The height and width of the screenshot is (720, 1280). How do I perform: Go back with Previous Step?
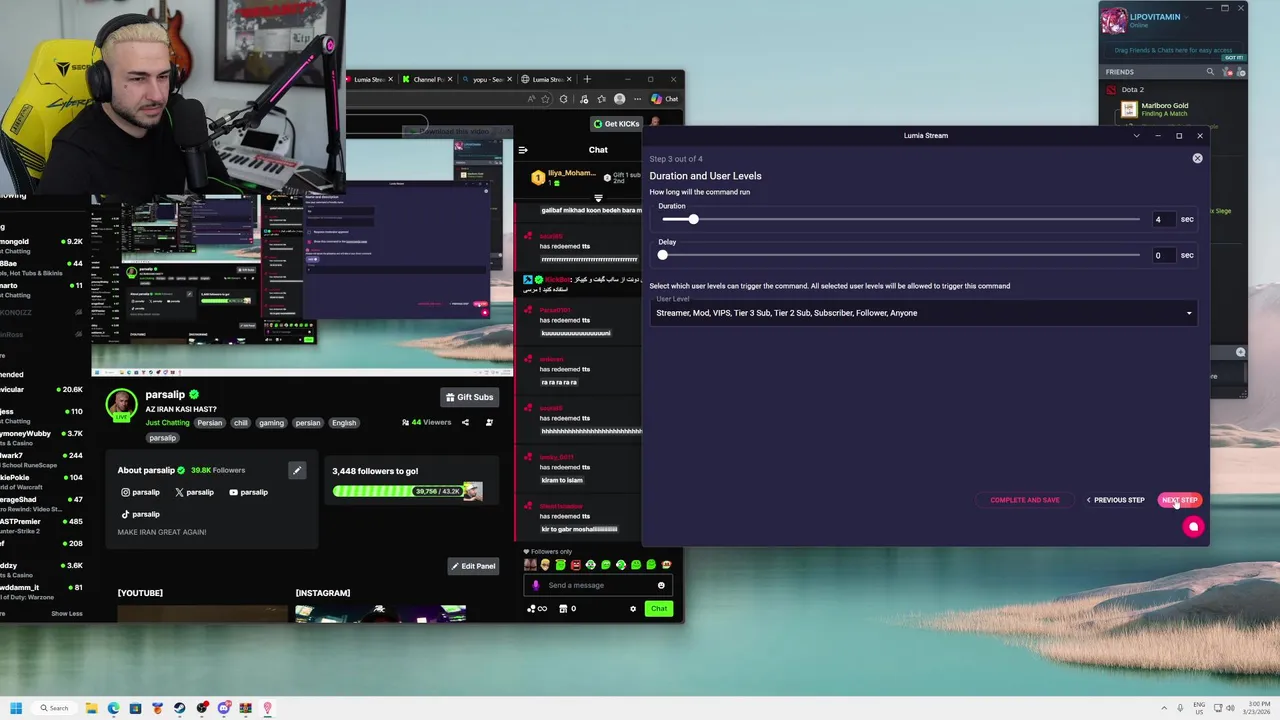pyautogui.click(x=1115, y=500)
